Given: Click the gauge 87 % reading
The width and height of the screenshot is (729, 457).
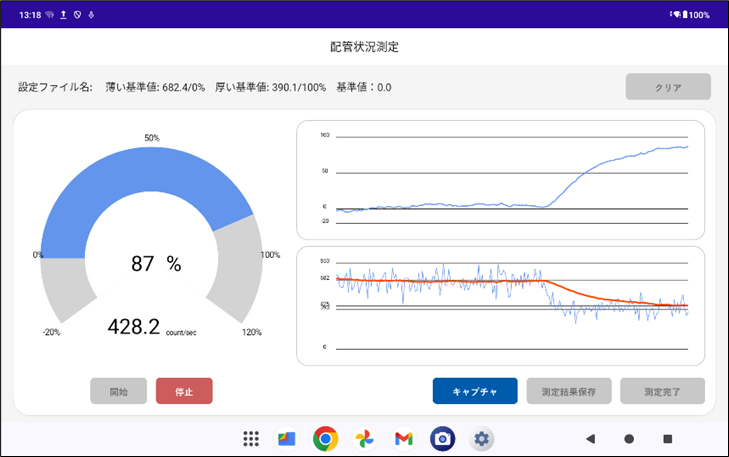Looking at the screenshot, I should [156, 264].
